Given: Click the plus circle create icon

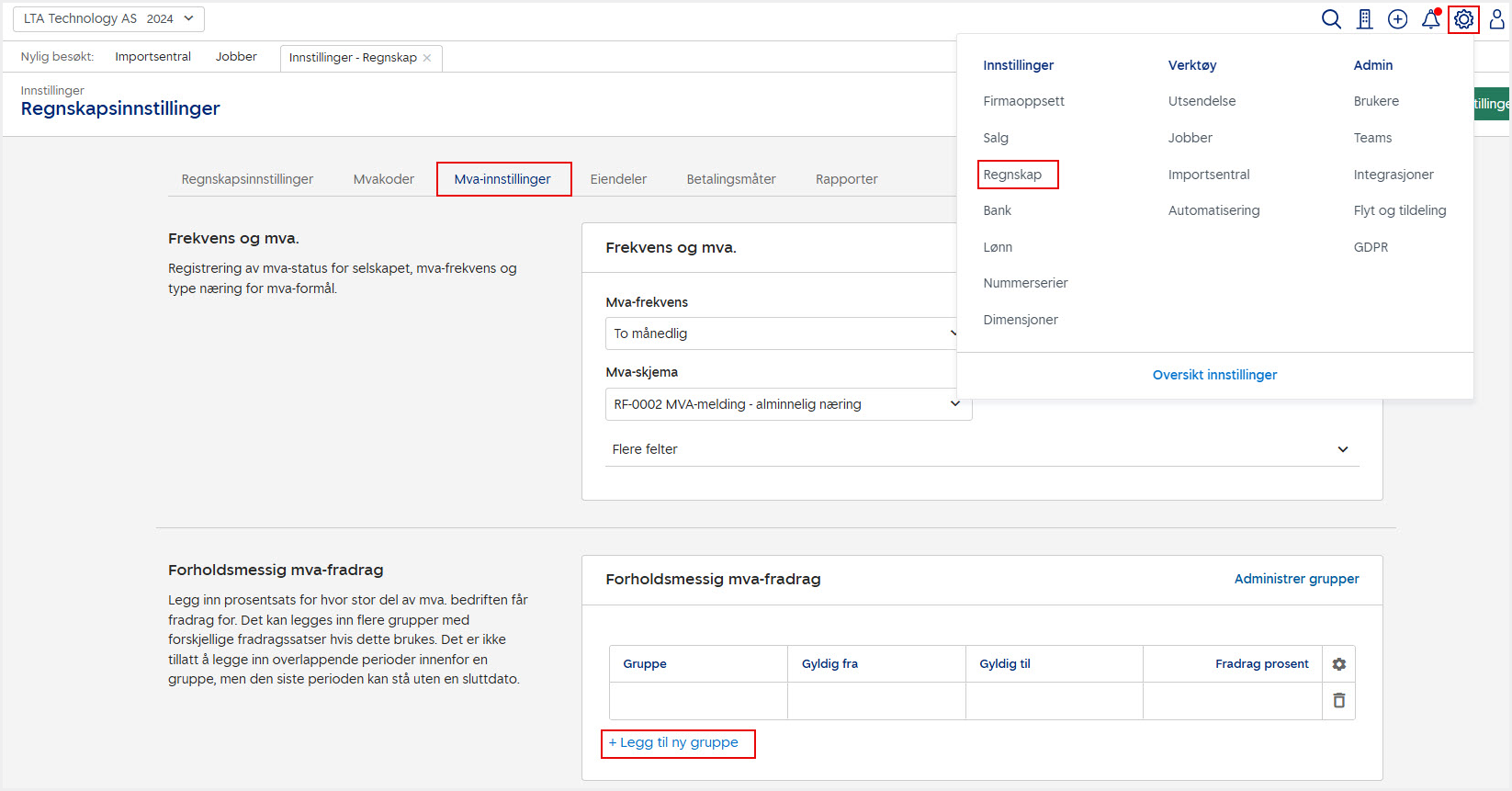Looking at the screenshot, I should (x=1397, y=19).
